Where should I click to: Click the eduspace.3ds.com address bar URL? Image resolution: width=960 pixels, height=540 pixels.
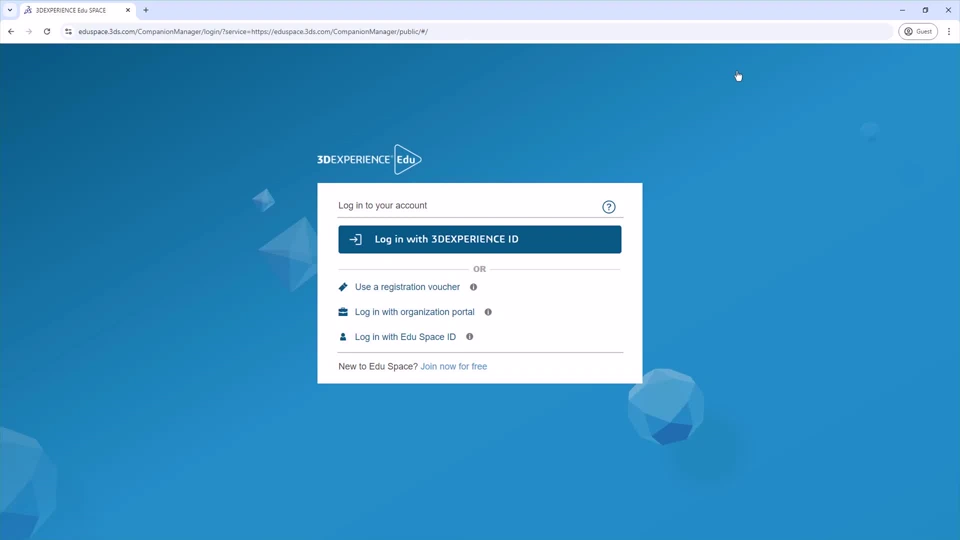(x=253, y=31)
